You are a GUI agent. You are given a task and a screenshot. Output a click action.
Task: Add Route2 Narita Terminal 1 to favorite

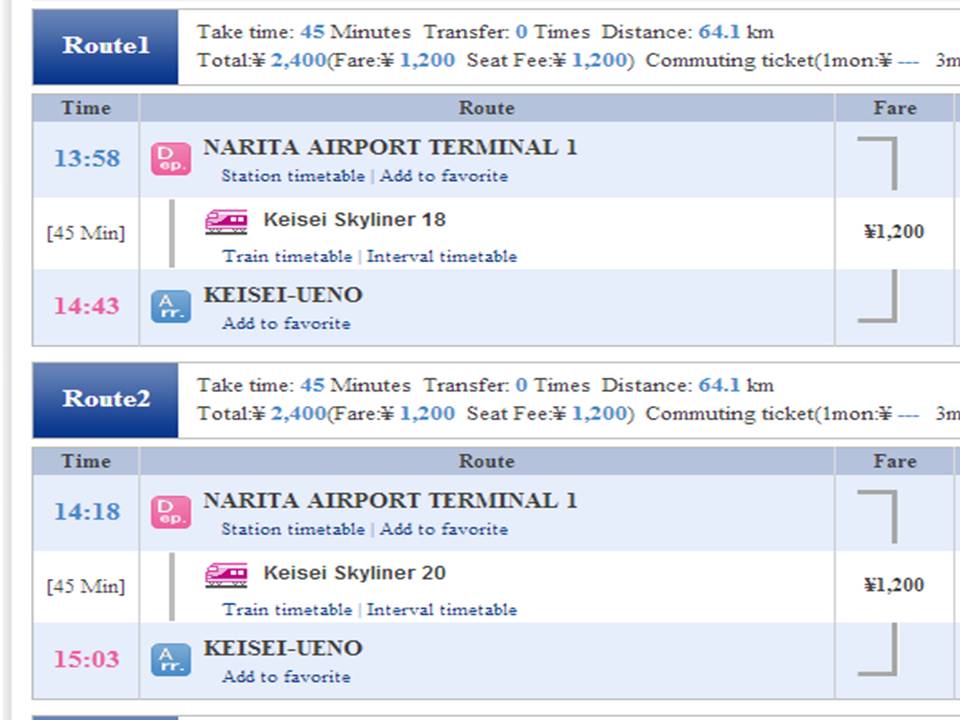coord(444,529)
